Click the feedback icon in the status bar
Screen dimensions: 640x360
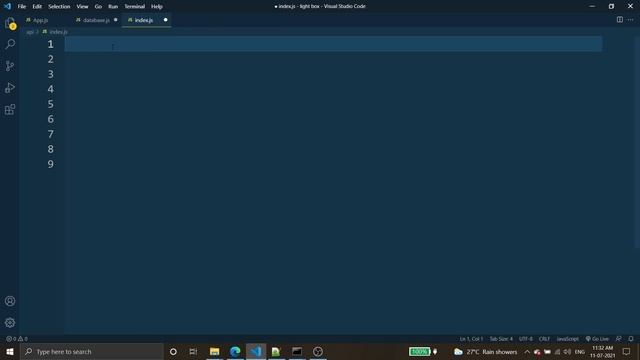[619, 339]
